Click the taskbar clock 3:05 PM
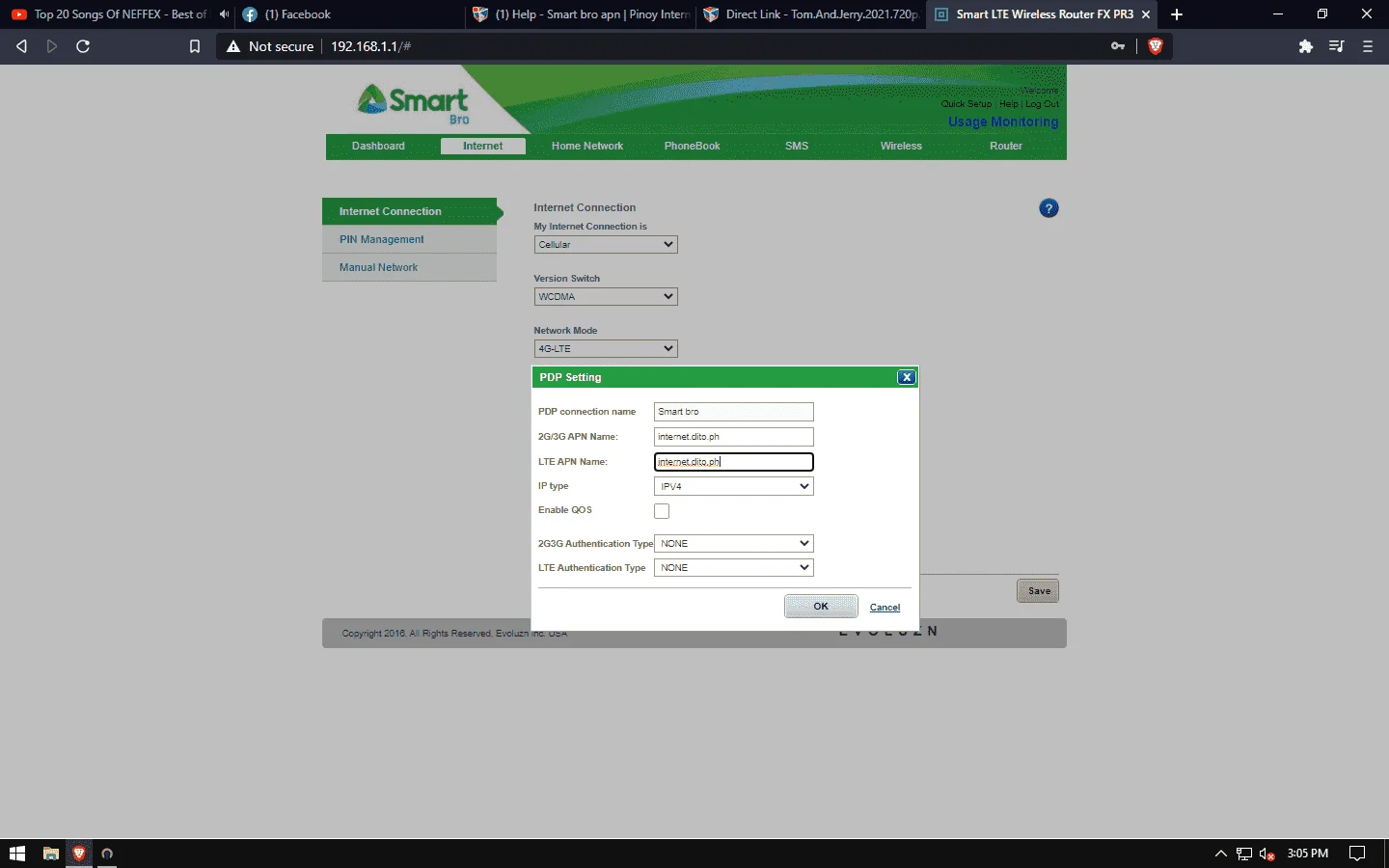This screenshot has height=868, width=1389. (x=1307, y=854)
